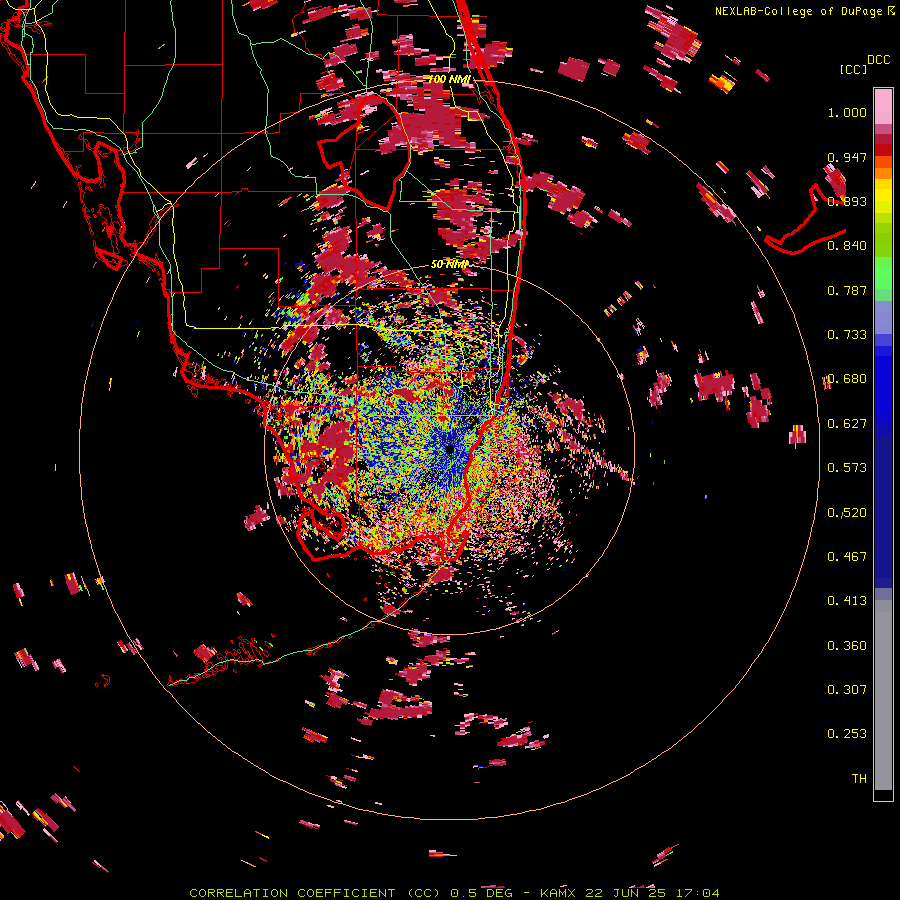This screenshot has width=900, height=900.
Task: Click the 0.840 color scale value
Action: point(847,246)
